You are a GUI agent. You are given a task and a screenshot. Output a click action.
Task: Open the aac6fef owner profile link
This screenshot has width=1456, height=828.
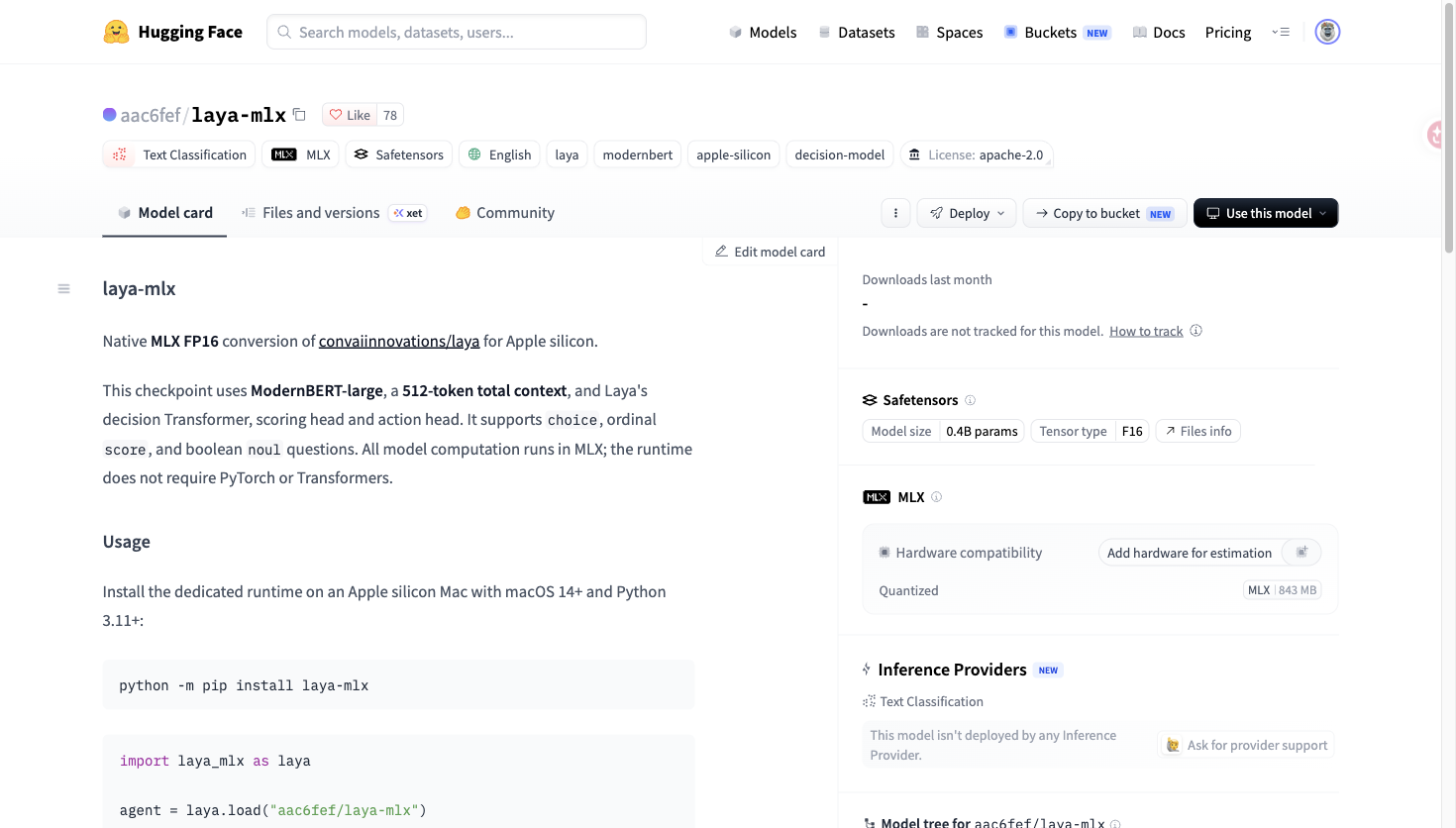click(x=151, y=115)
